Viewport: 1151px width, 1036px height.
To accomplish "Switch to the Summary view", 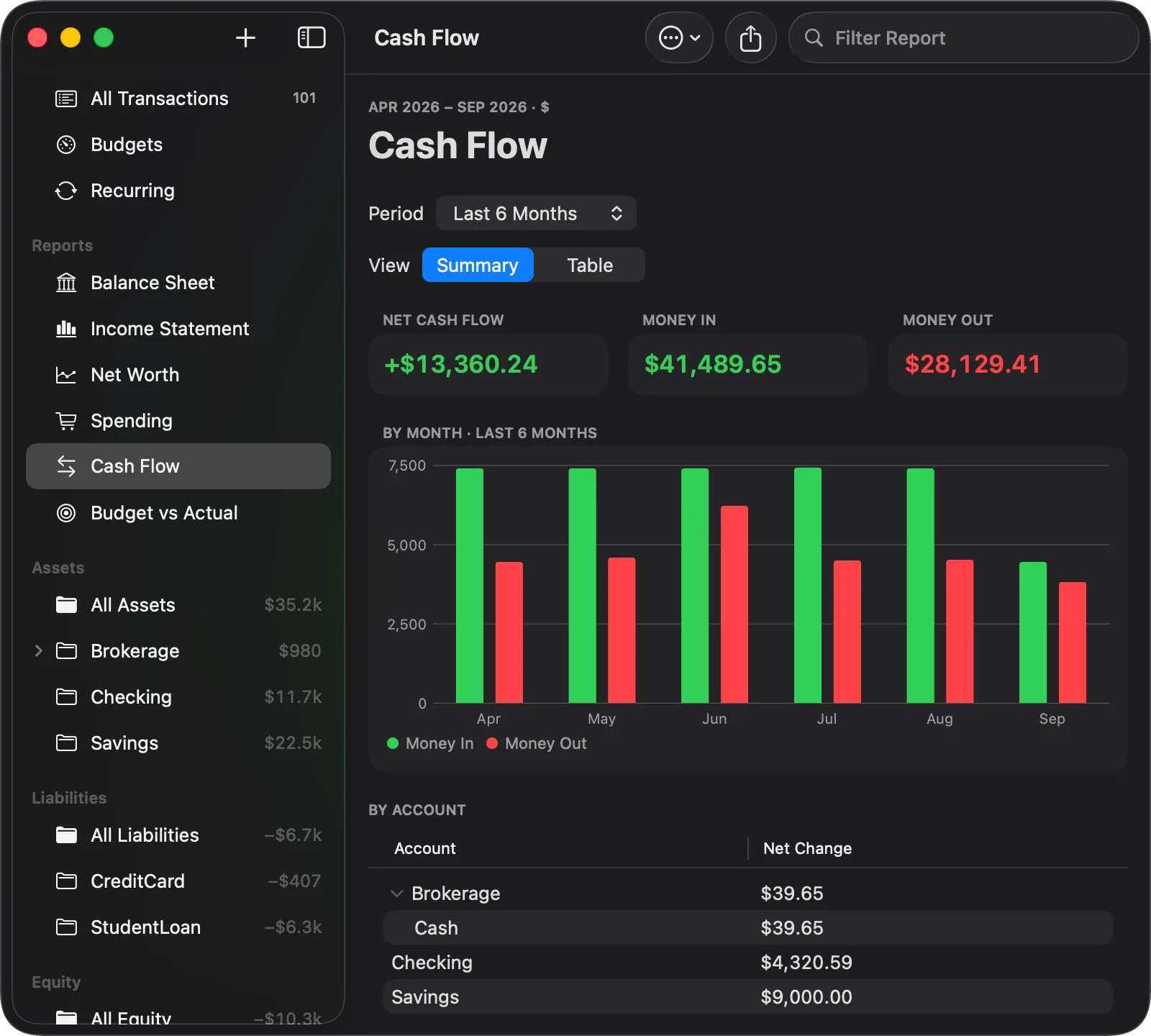I will click(x=478, y=265).
